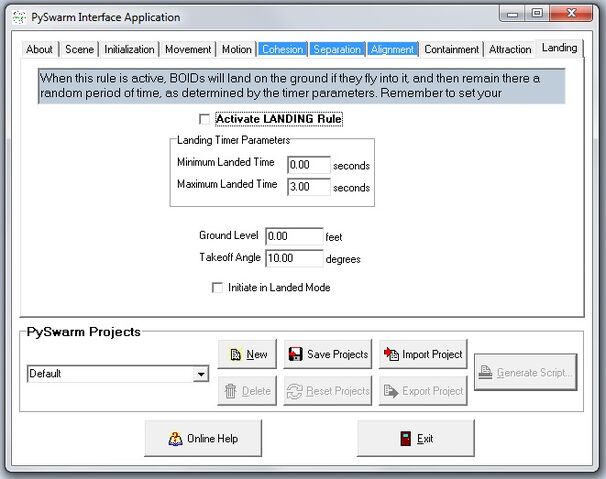606x479 pixels.
Task: Select the Movement tab
Action: 188,49
